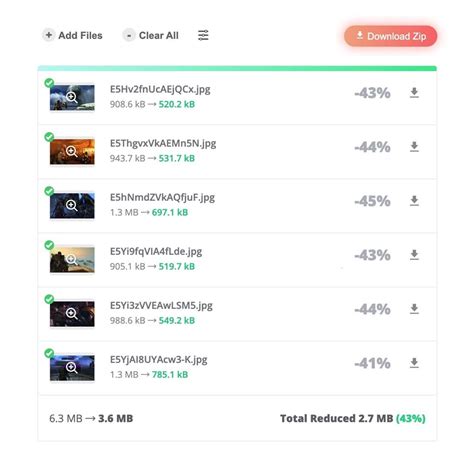Click green checkmark on E5YjAI8UYAcw3-K.jpg
This screenshot has height=474, width=474.
(x=49, y=353)
